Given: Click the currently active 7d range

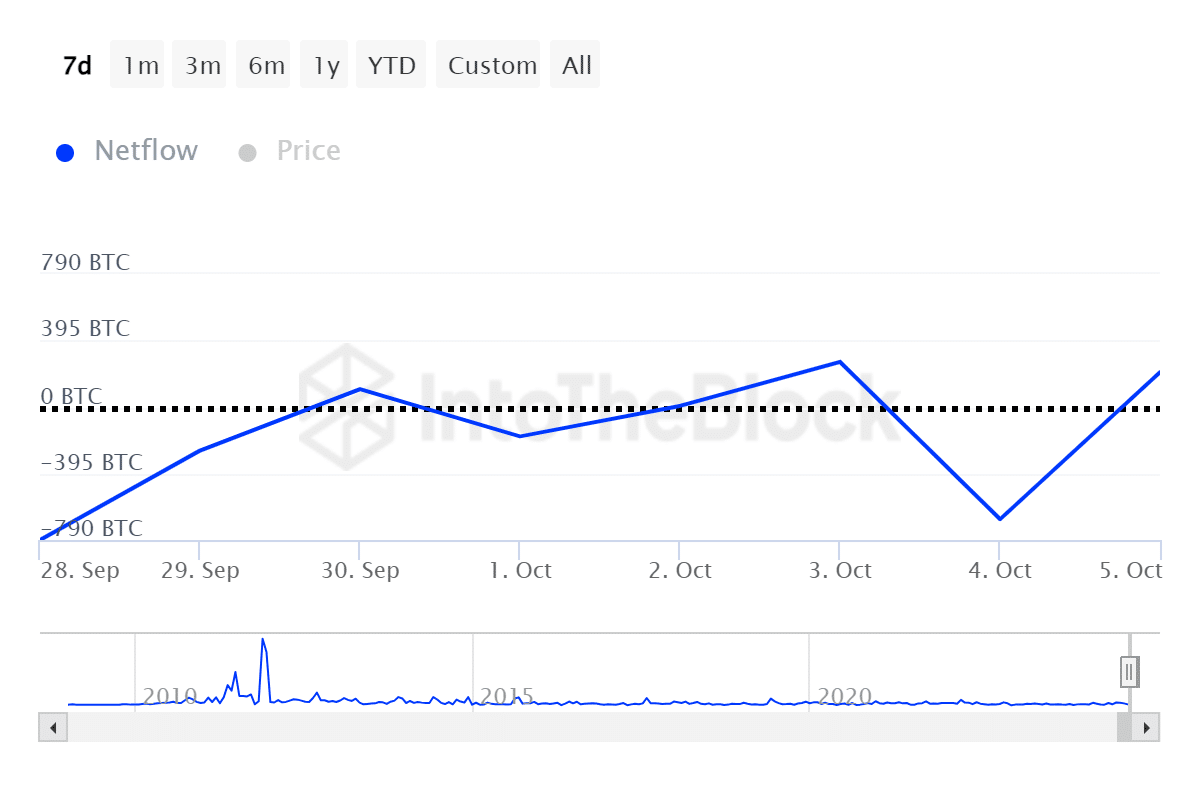Looking at the screenshot, I should click(77, 64).
